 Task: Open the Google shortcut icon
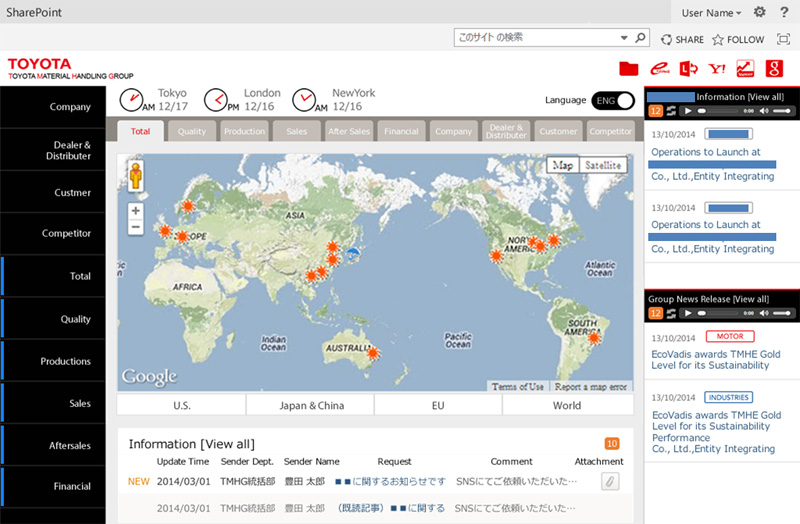point(773,69)
